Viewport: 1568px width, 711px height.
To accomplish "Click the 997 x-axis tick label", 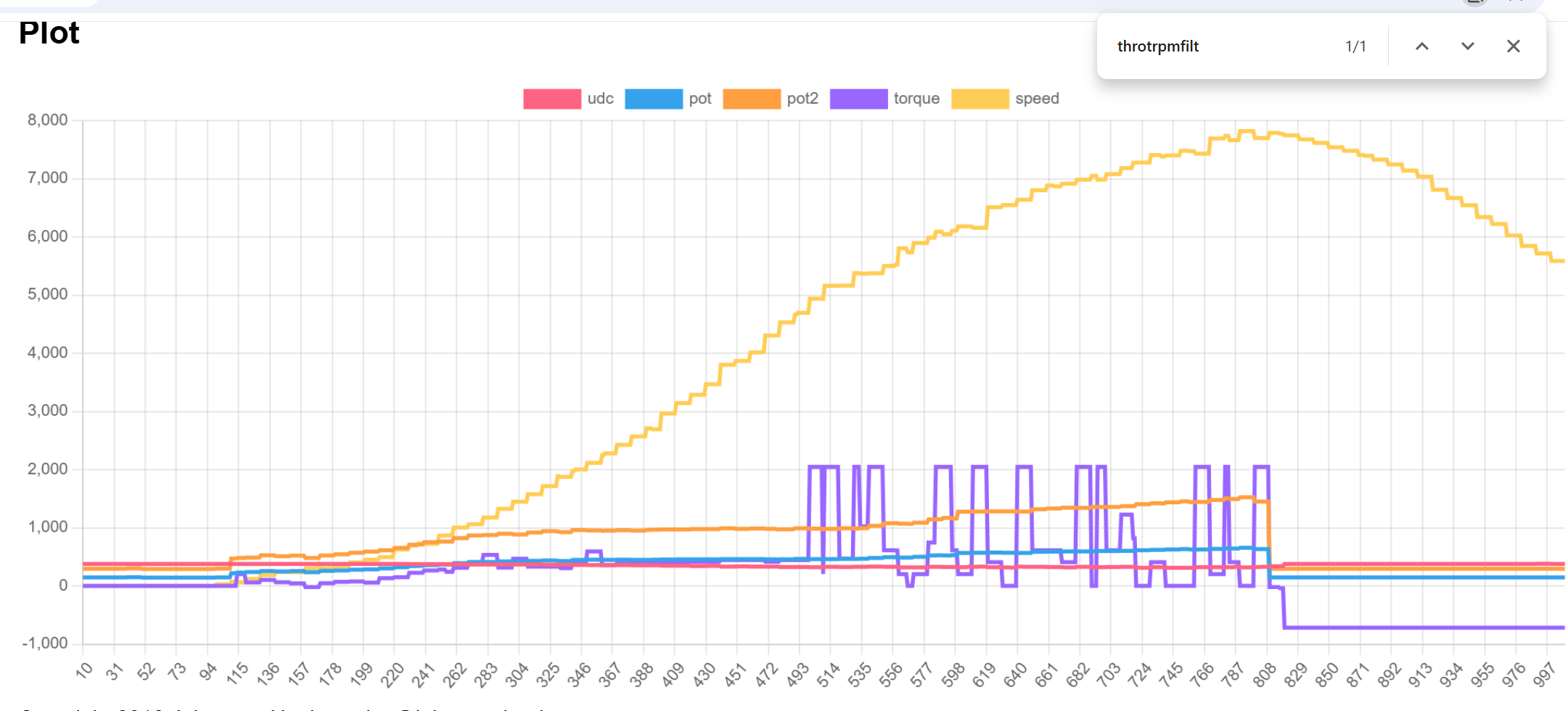I will coord(1543,674).
